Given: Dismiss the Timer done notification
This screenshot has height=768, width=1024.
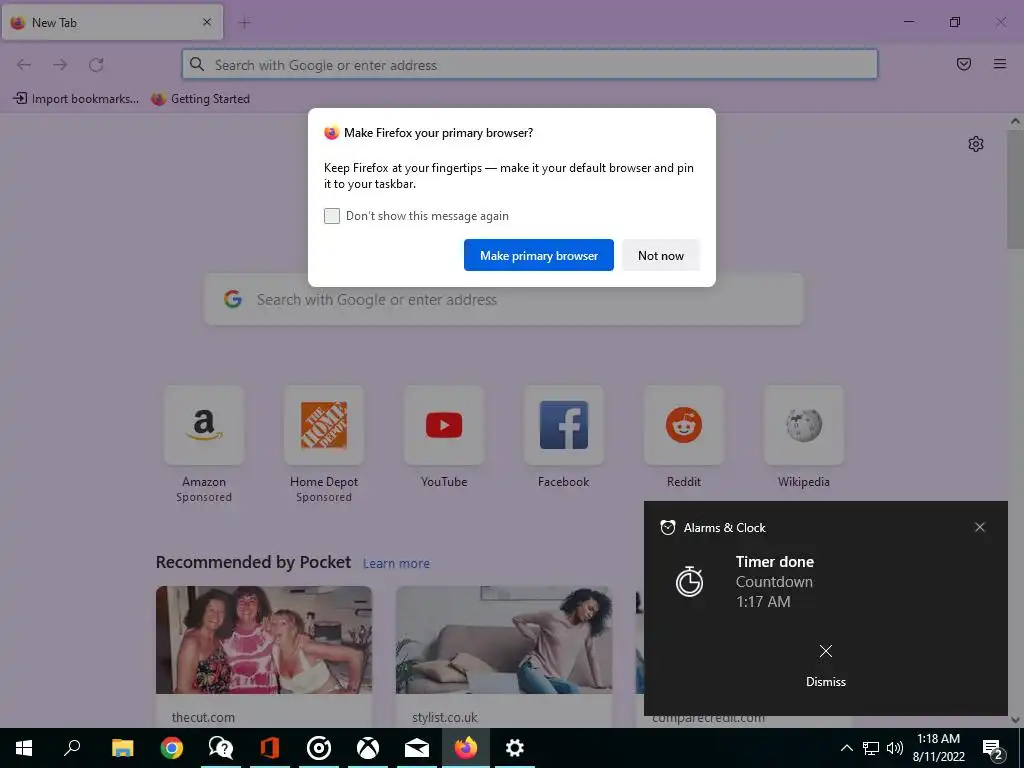Looking at the screenshot, I should pyautogui.click(x=825, y=665).
